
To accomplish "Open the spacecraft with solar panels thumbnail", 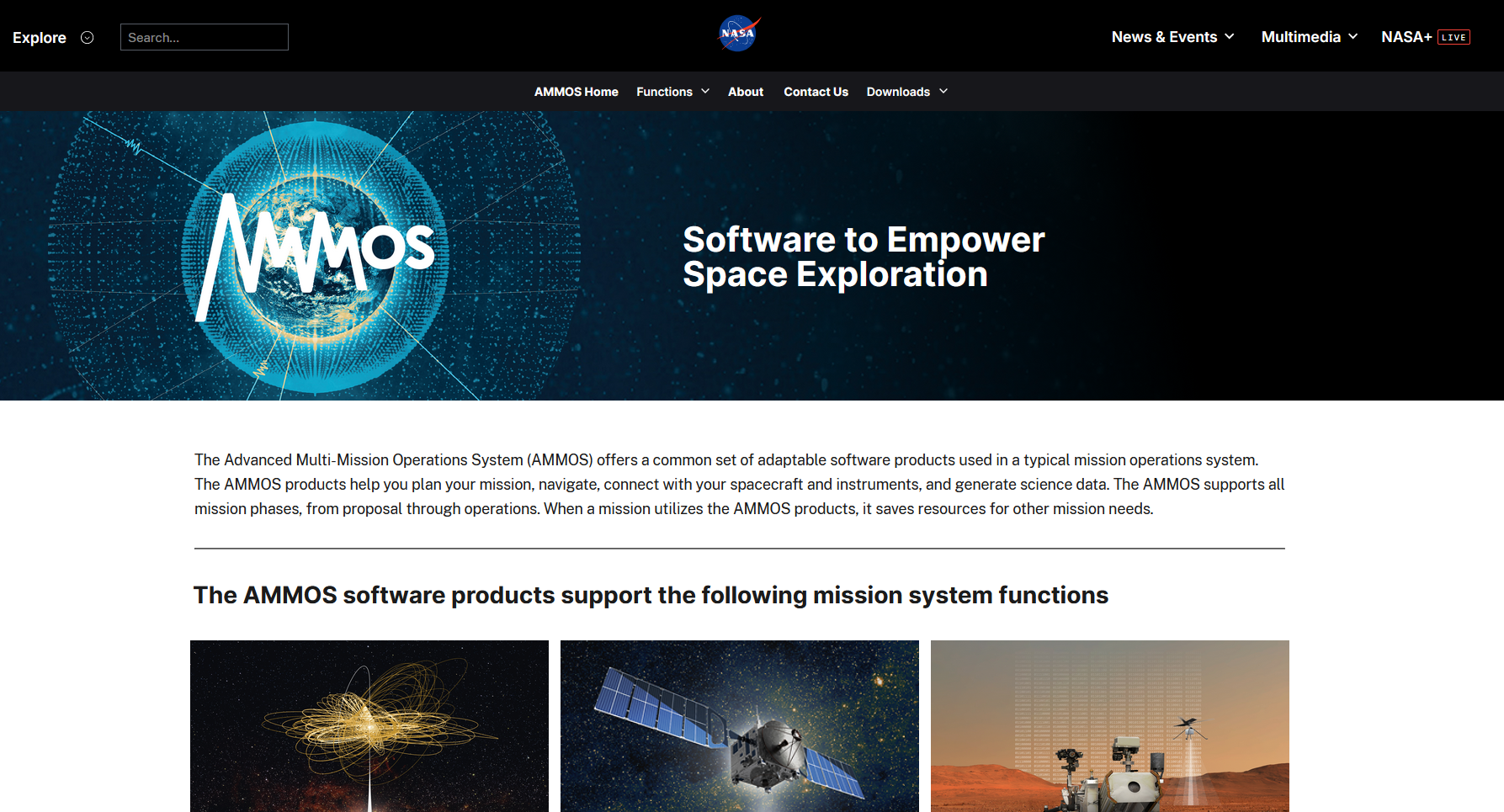I will point(739,725).
